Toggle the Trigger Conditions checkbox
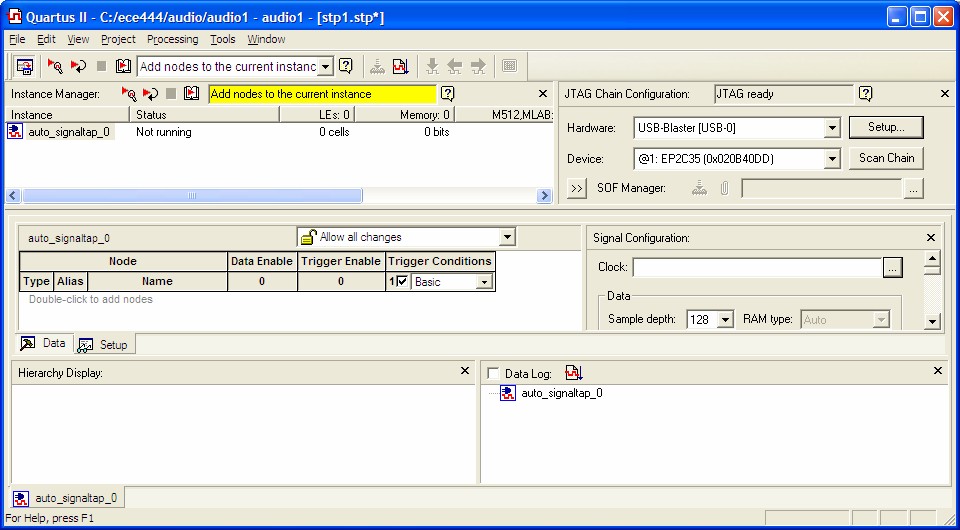The width and height of the screenshot is (960, 530). coord(402,282)
